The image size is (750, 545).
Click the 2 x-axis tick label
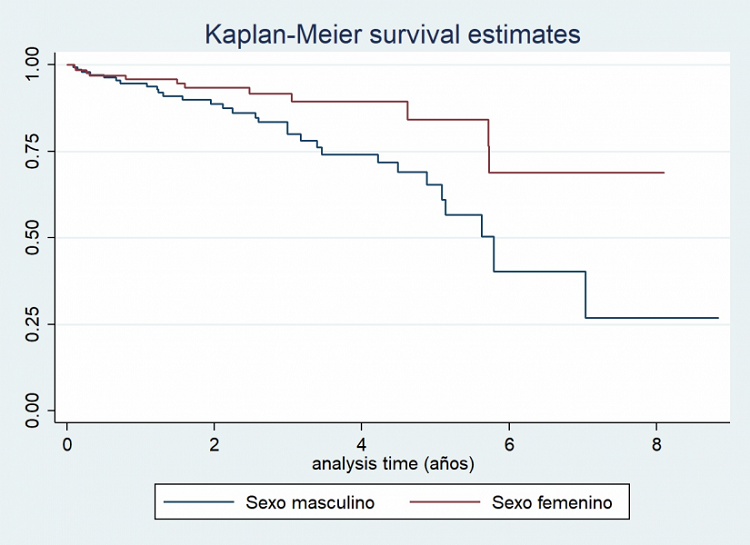coord(214,444)
